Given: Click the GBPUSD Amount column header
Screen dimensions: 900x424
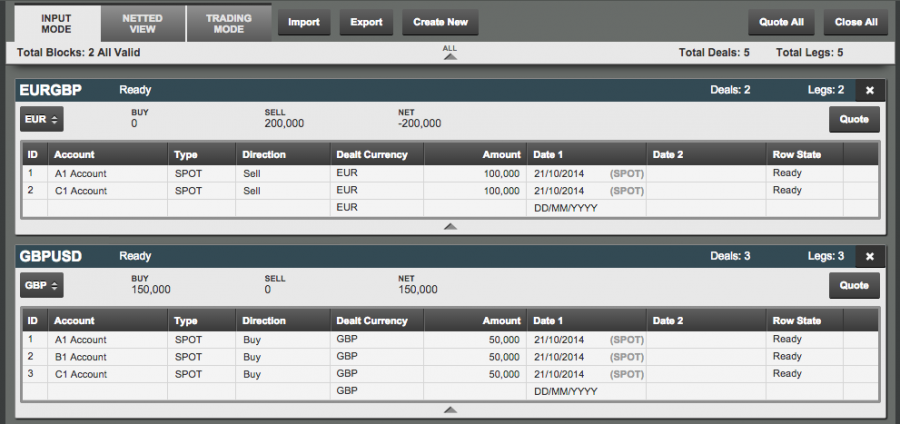Looking at the screenshot, I should [x=475, y=321].
